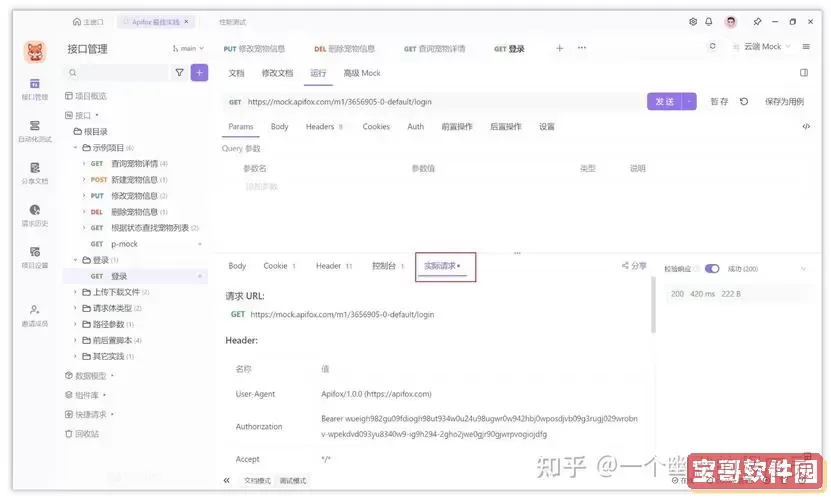Image resolution: width=831 pixels, height=500 pixels.
Task: Go to 主窗口 home tab
Action: [x=88, y=22]
